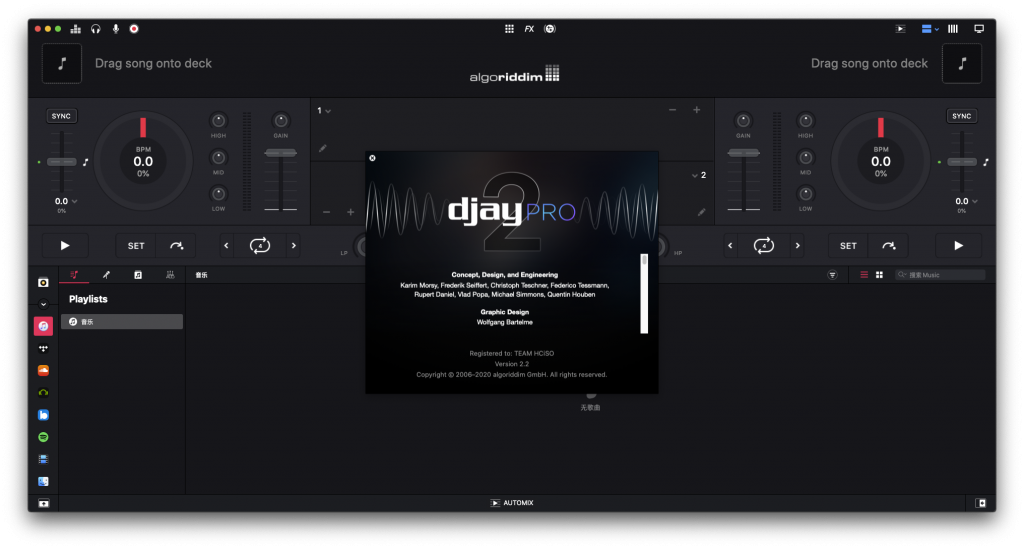
Task: Double loop length on right deck
Action: coord(797,245)
